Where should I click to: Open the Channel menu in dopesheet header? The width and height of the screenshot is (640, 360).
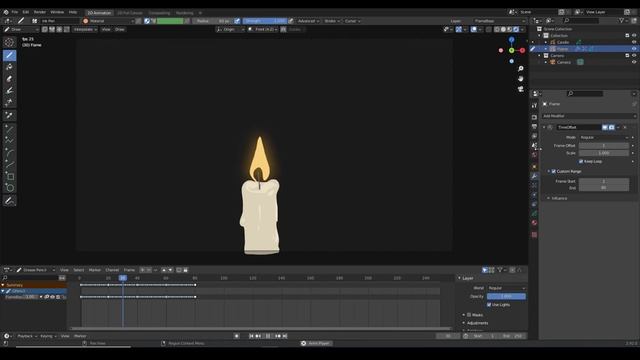click(x=112, y=270)
